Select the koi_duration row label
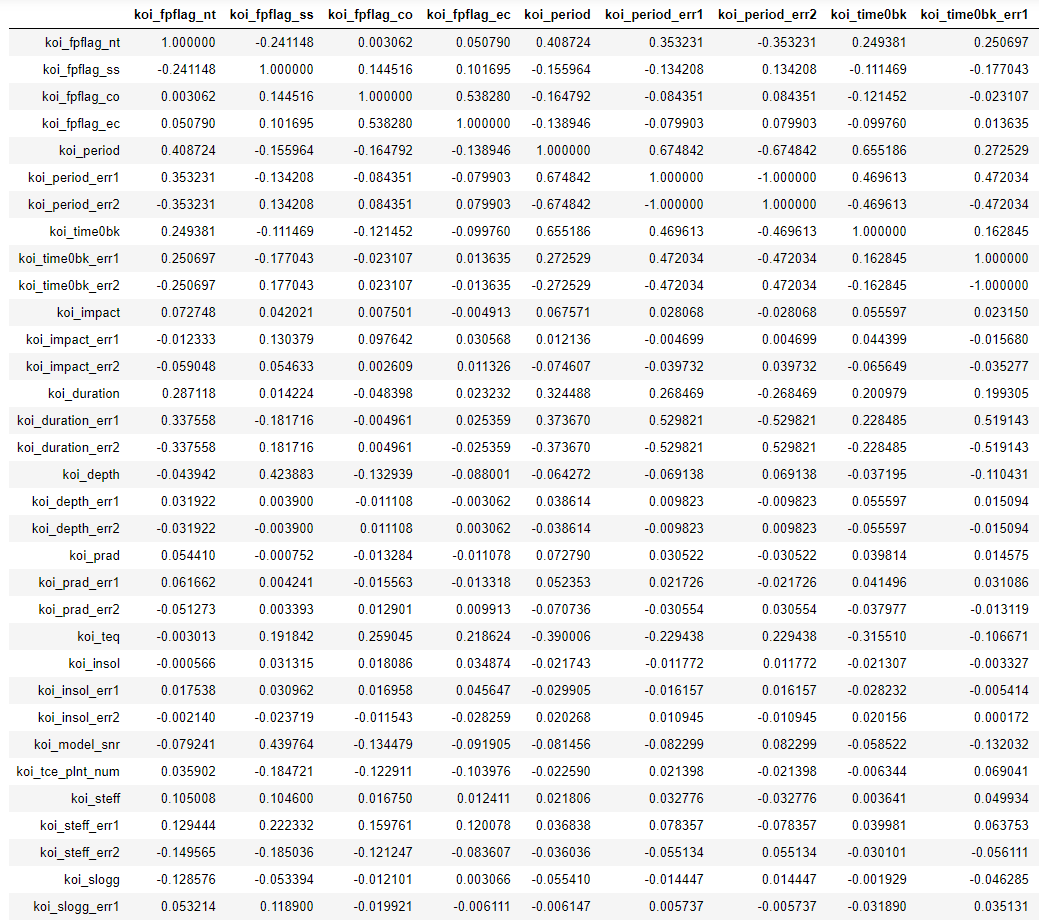Image resolution: width=1039 pixels, height=922 pixels. 84,394
